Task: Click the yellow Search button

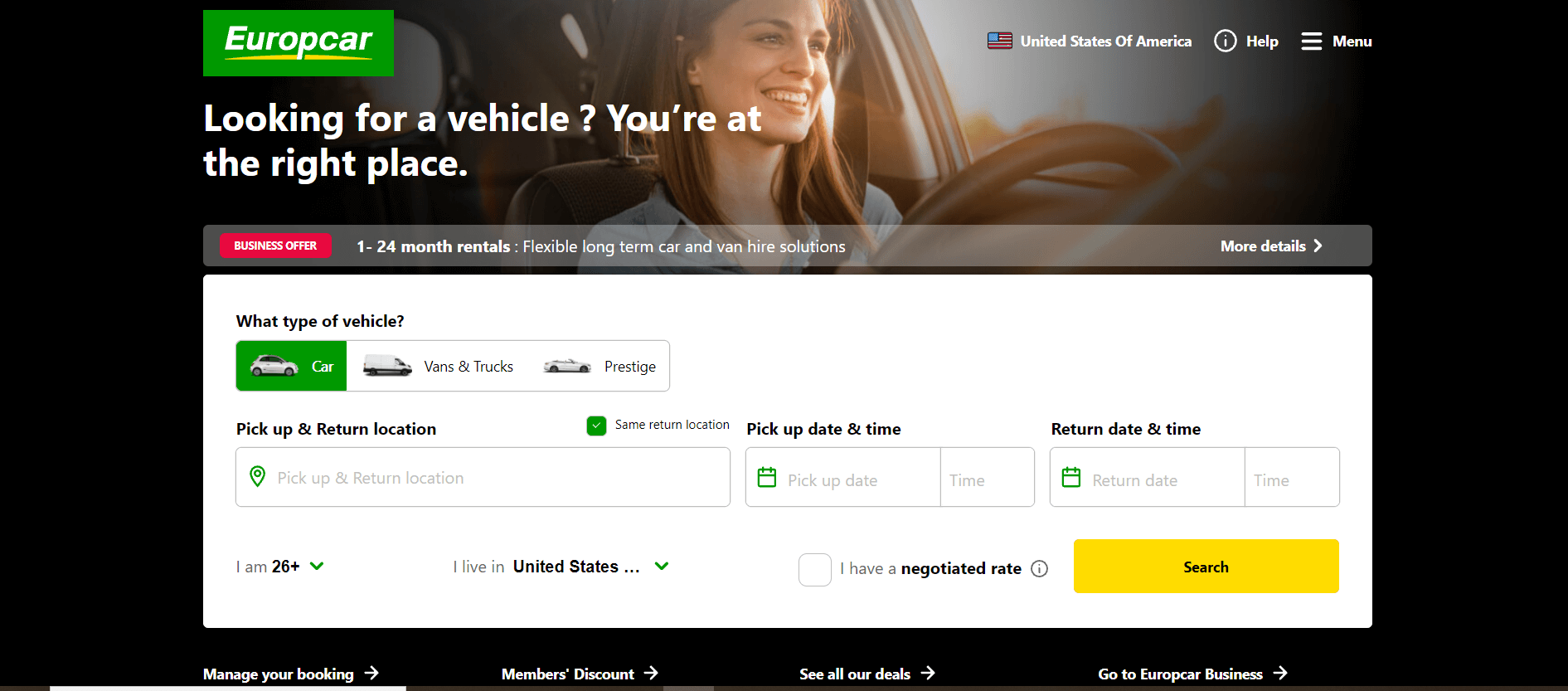Action: tap(1206, 567)
